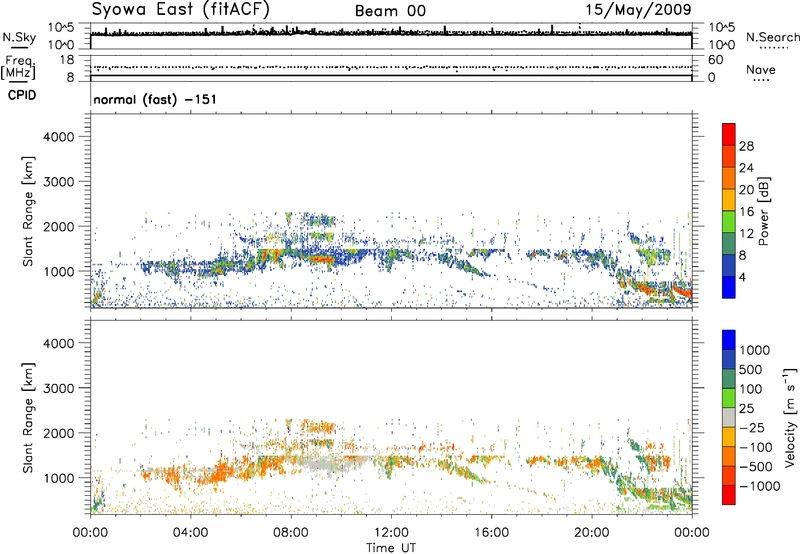The width and height of the screenshot is (800, 554).
Task: Click the "20:00" time axis label
Action: coord(591,533)
